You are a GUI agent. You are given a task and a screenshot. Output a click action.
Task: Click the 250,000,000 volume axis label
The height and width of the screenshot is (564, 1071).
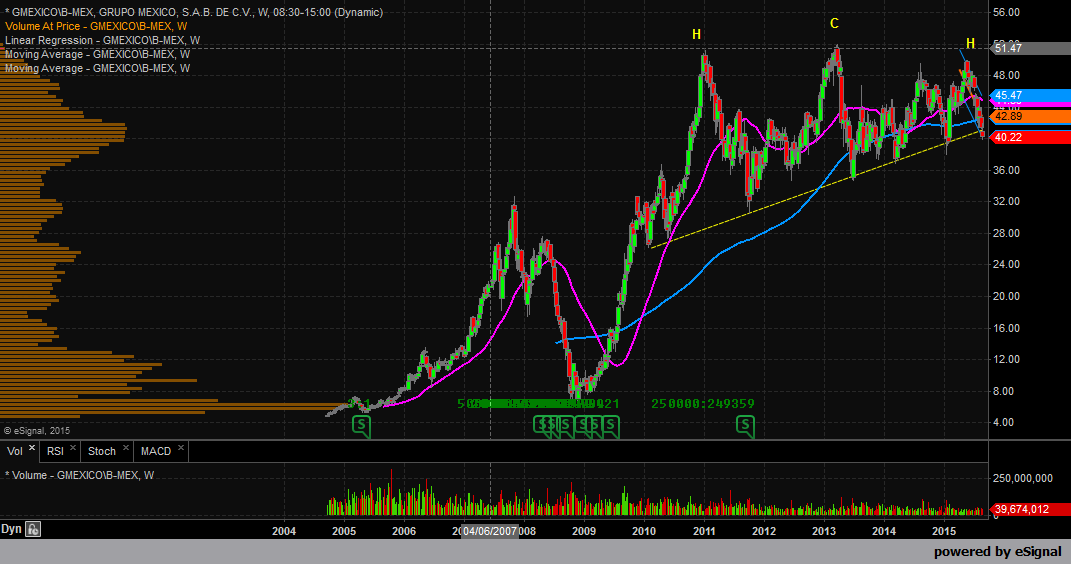pyautogui.click(x=1023, y=479)
